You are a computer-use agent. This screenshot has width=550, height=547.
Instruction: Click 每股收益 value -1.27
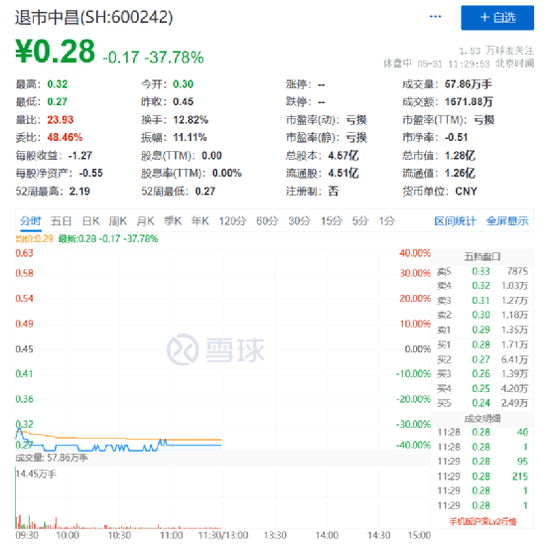point(80,155)
